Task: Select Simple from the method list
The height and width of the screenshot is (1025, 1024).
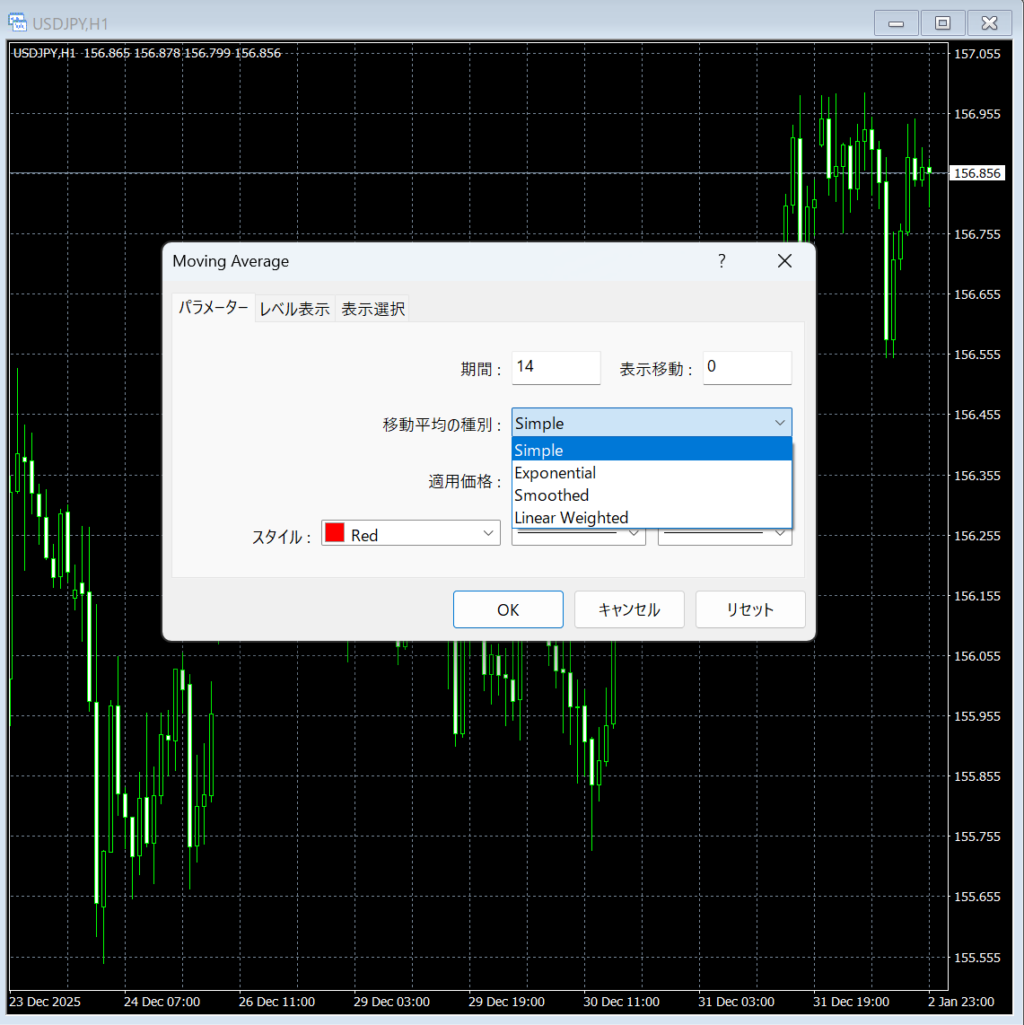Action: 650,451
